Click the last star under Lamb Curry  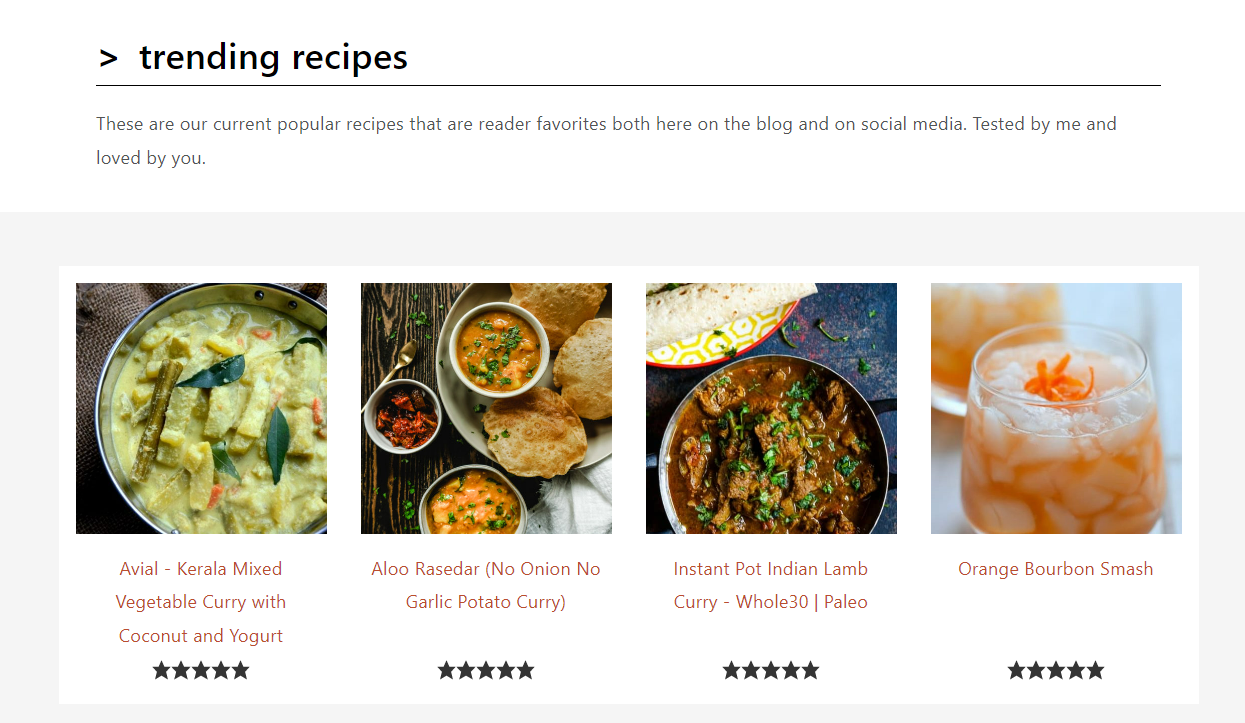pos(810,670)
